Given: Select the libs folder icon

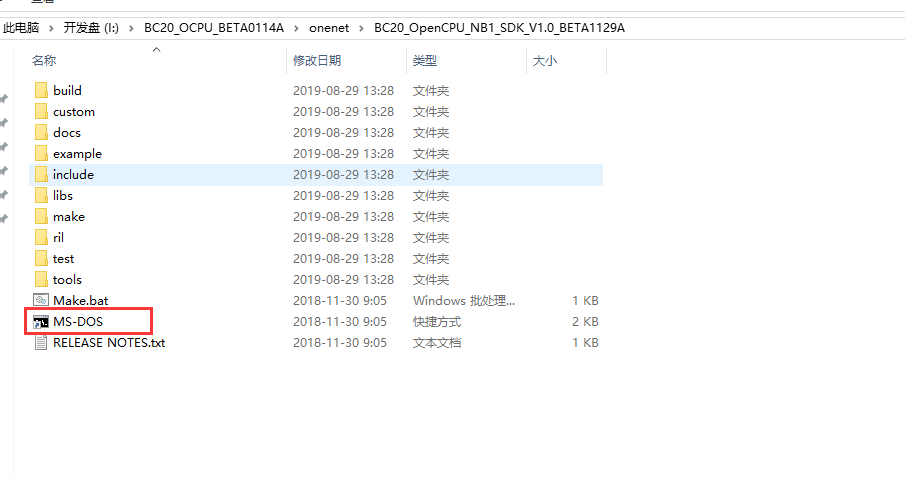Looking at the screenshot, I should [x=41, y=195].
